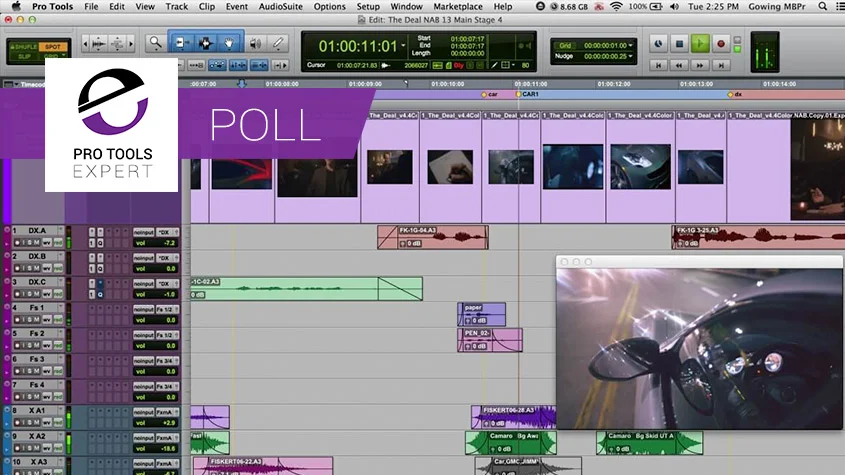The width and height of the screenshot is (845, 475).
Task: Click the green Grid toggle label
Action: pyautogui.click(x=565, y=46)
